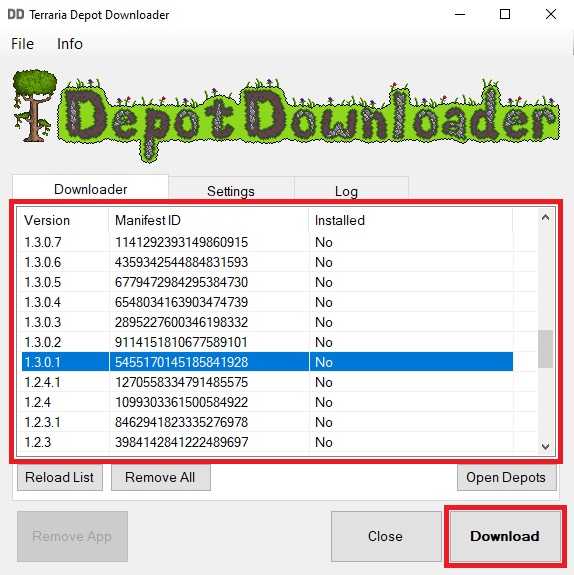Image resolution: width=574 pixels, height=575 pixels.
Task: Close the window with title bar X
Action: (551, 14)
